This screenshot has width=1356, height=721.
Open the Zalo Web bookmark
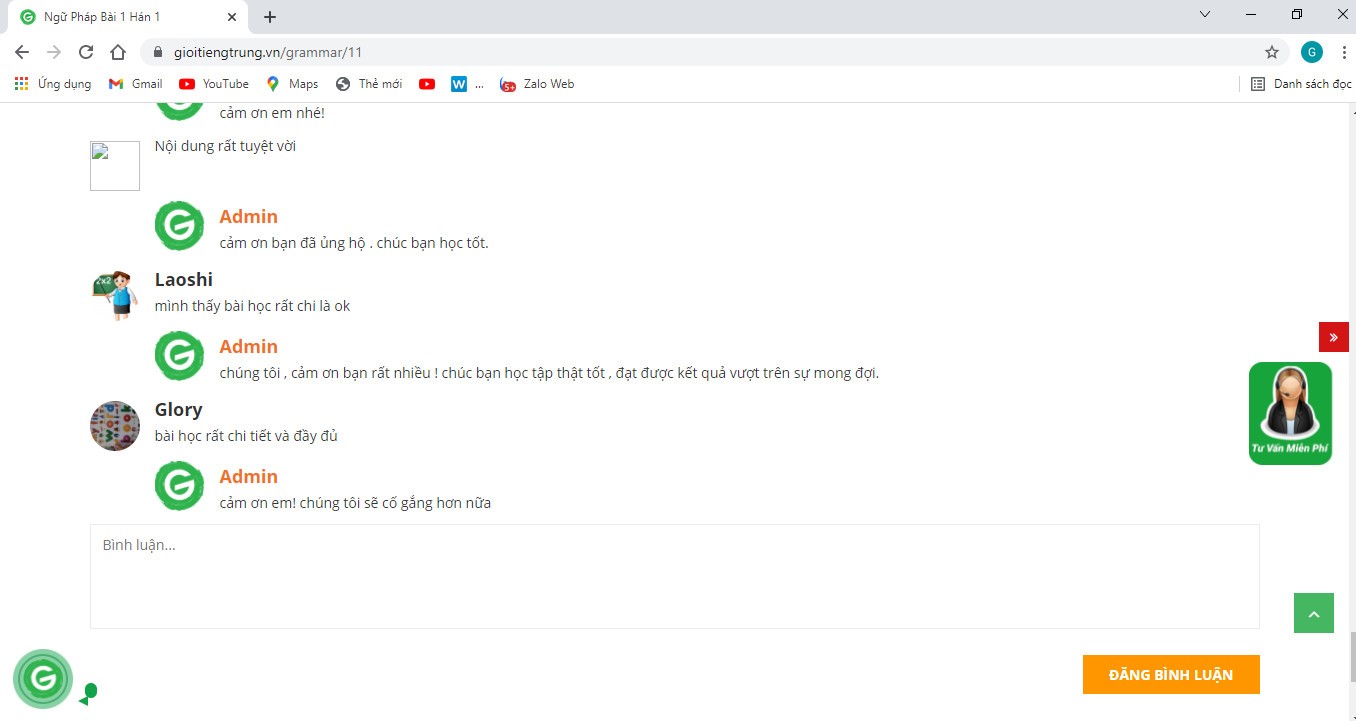(537, 84)
